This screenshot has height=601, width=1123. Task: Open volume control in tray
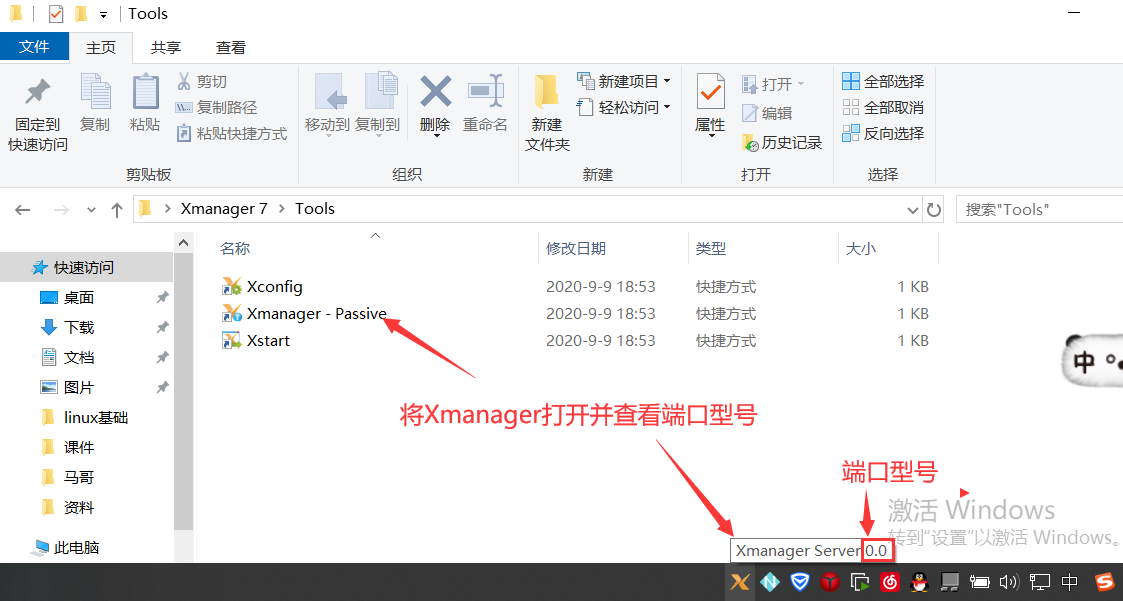[1008, 582]
